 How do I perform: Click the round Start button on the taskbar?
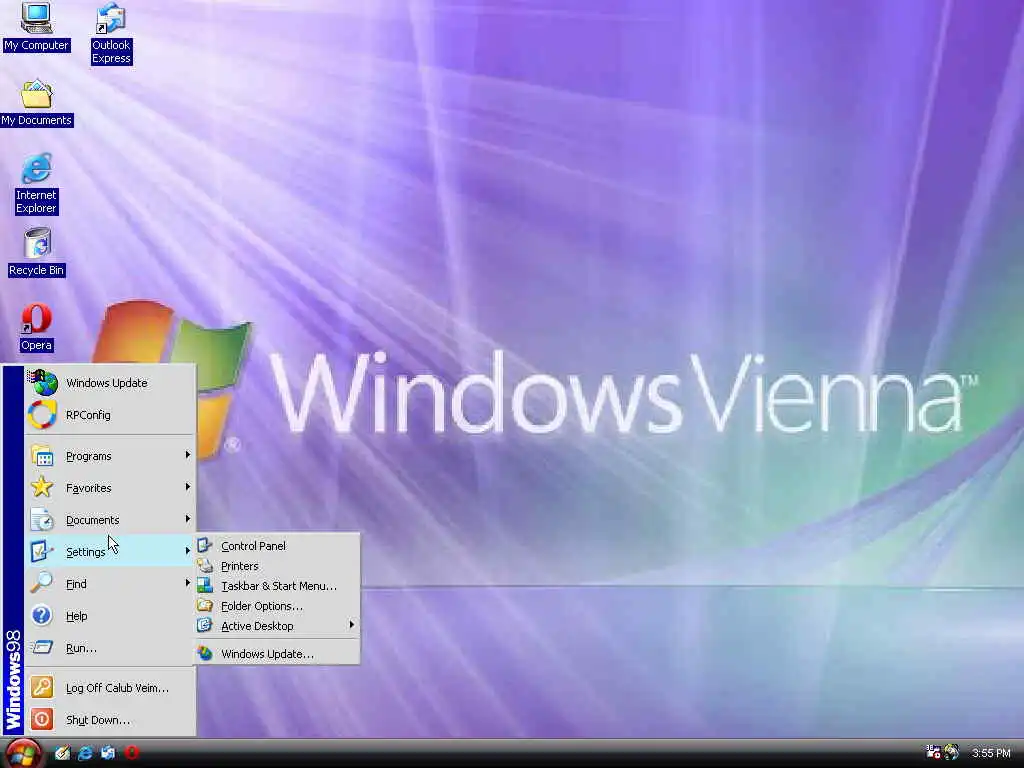[x=23, y=754]
